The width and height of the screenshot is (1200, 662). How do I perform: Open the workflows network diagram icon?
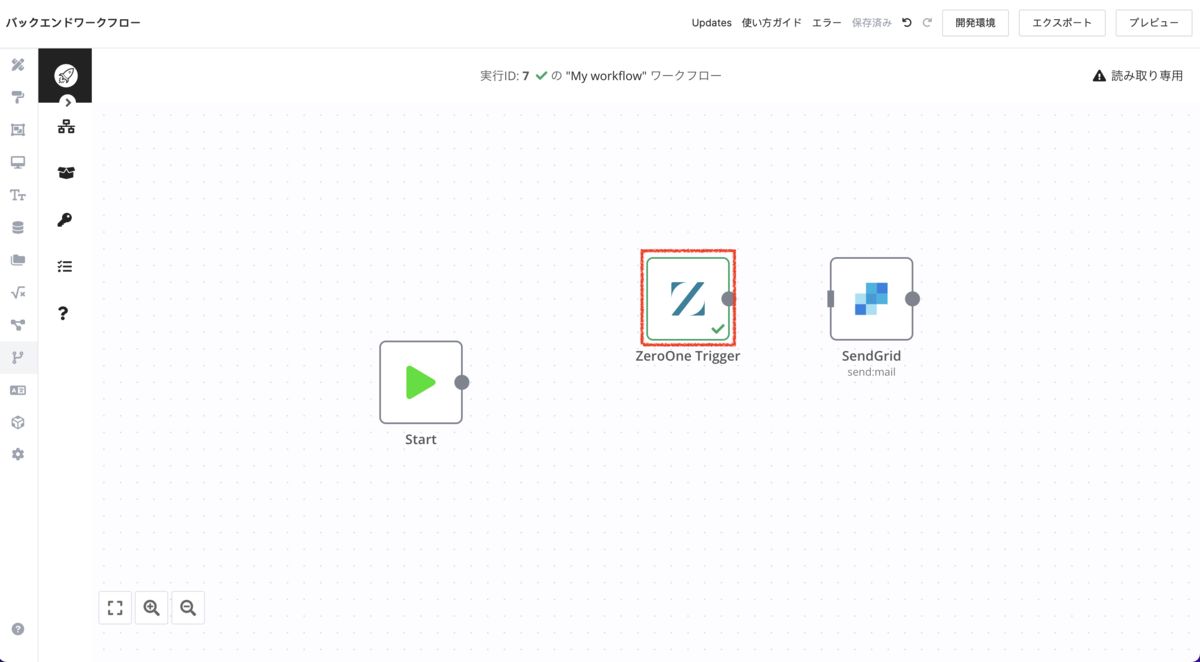tap(66, 127)
